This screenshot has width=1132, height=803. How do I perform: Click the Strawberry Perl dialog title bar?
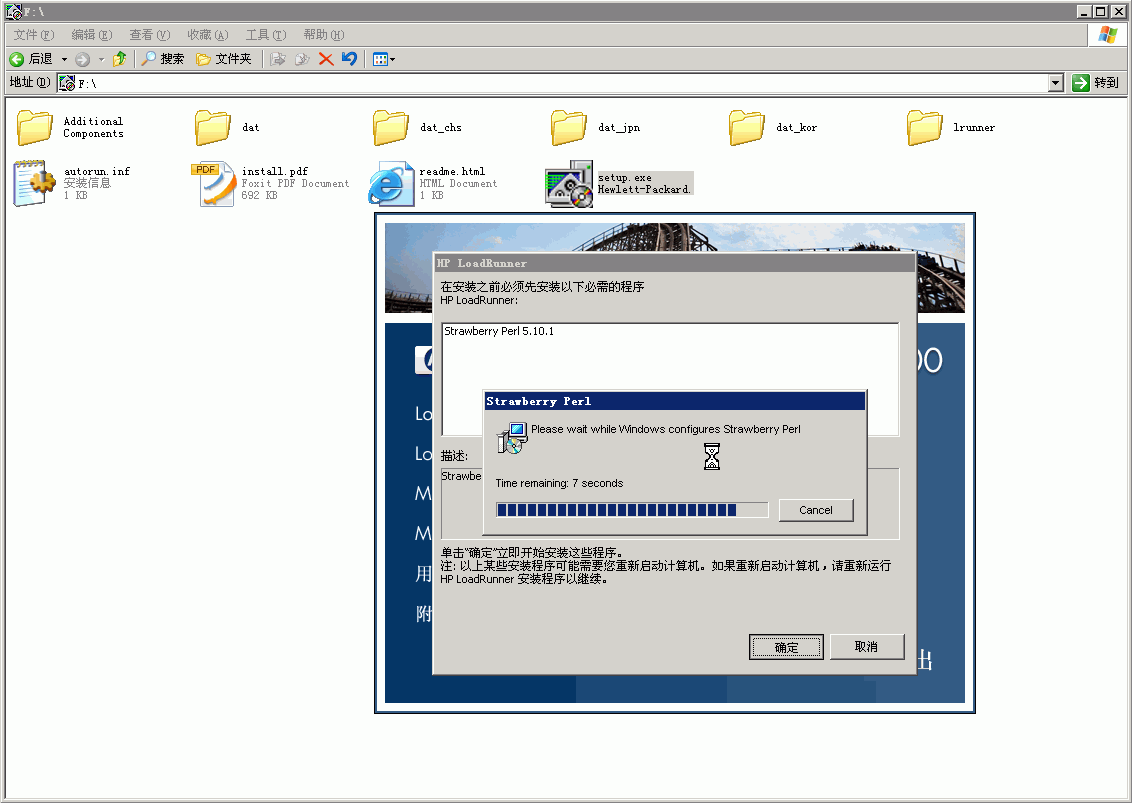point(674,401)
